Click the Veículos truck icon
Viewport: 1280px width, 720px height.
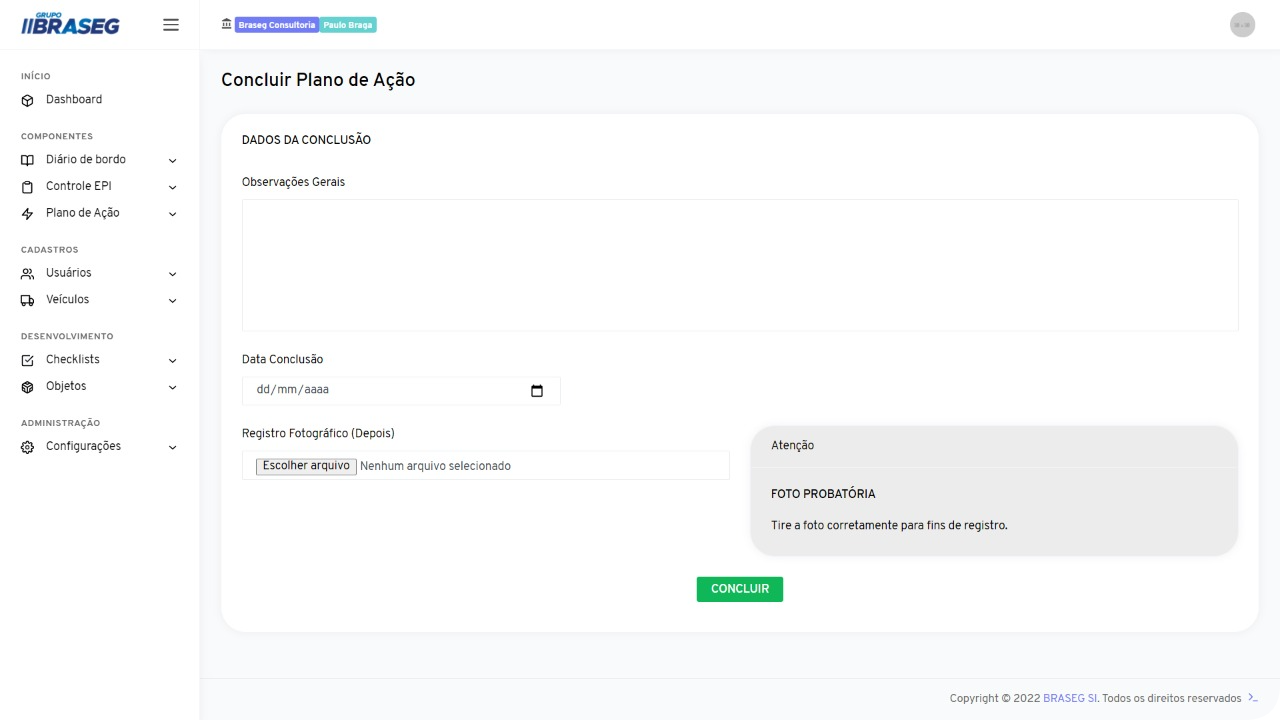pos(27,300)
